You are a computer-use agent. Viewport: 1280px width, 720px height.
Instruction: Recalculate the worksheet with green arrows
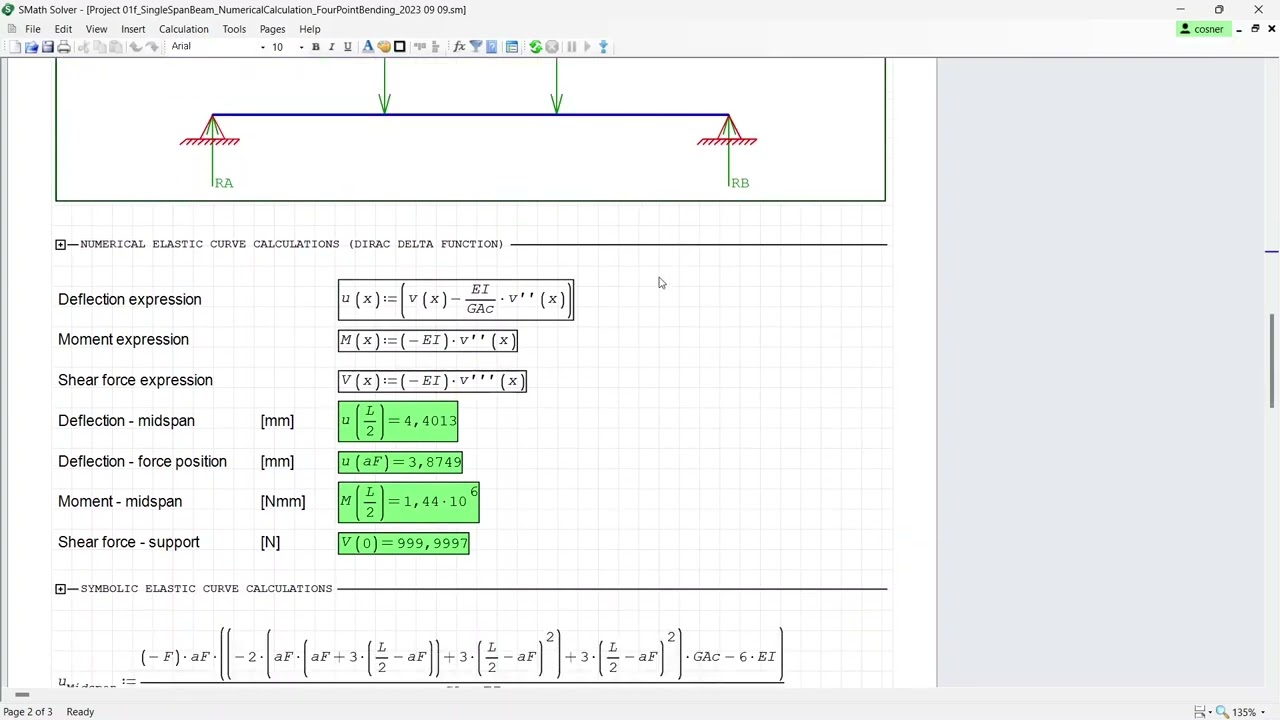pos(535,47)
